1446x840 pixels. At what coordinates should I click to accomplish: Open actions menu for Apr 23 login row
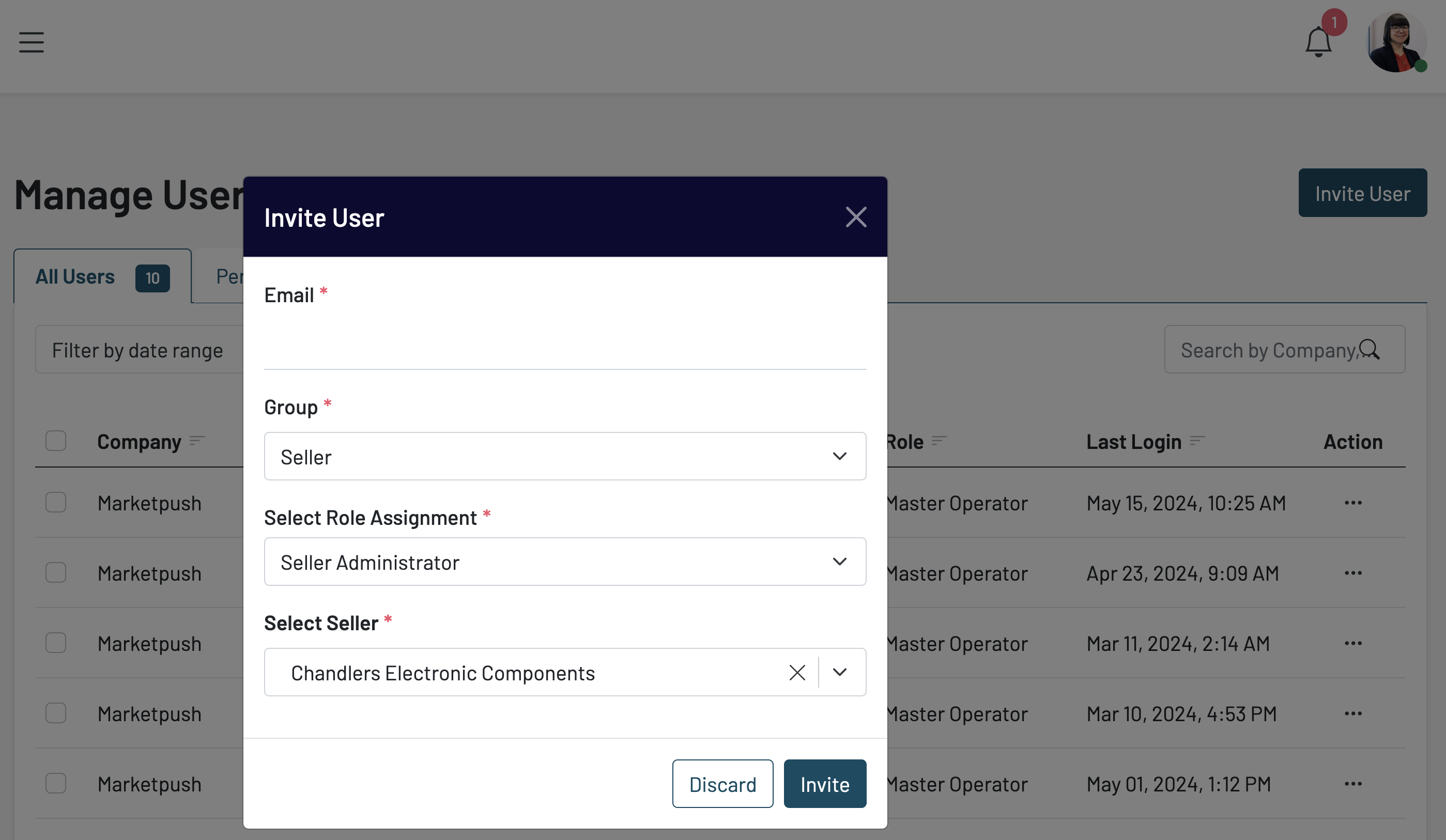(1352, 573)
